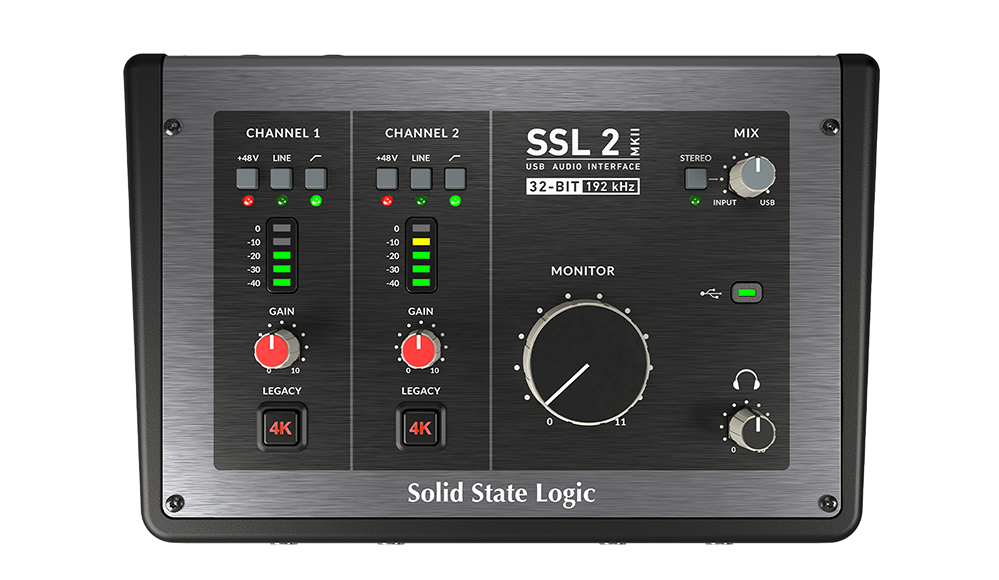999x580 pixels.
Task: Click the MIX label
Action: [746, 133]
